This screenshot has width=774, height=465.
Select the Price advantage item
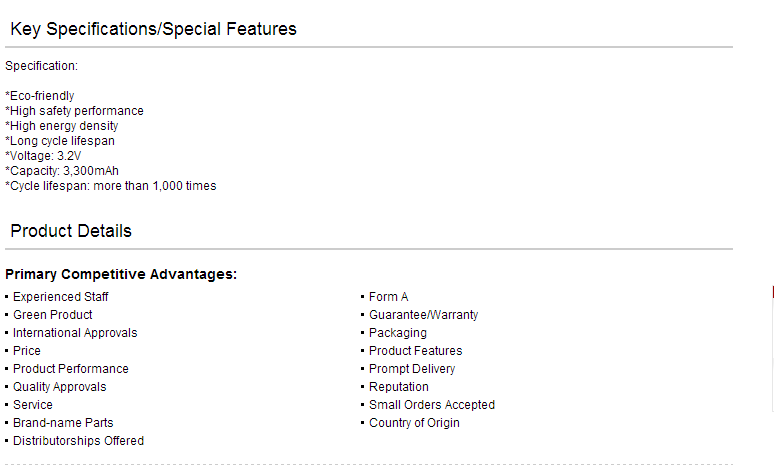[x=27, y=351]
